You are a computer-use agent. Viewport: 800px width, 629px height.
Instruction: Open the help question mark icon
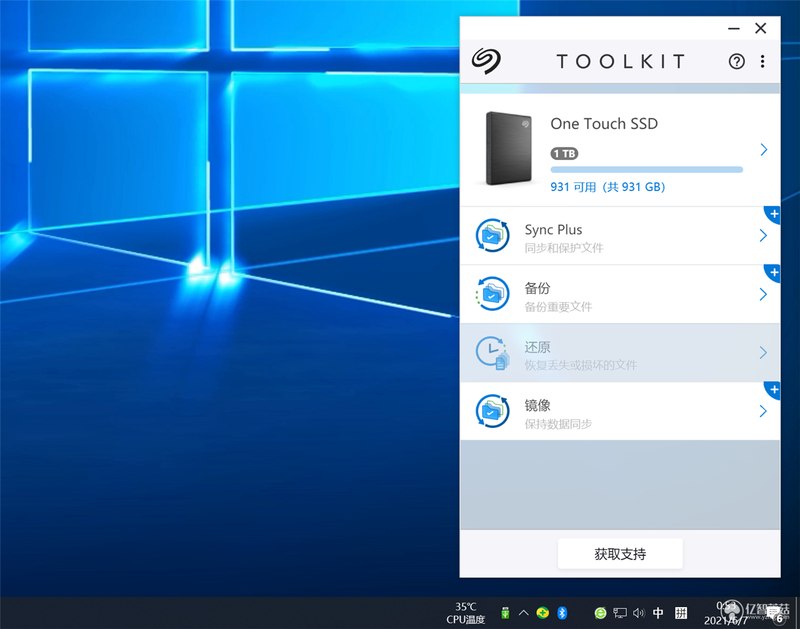pos(736,62)
